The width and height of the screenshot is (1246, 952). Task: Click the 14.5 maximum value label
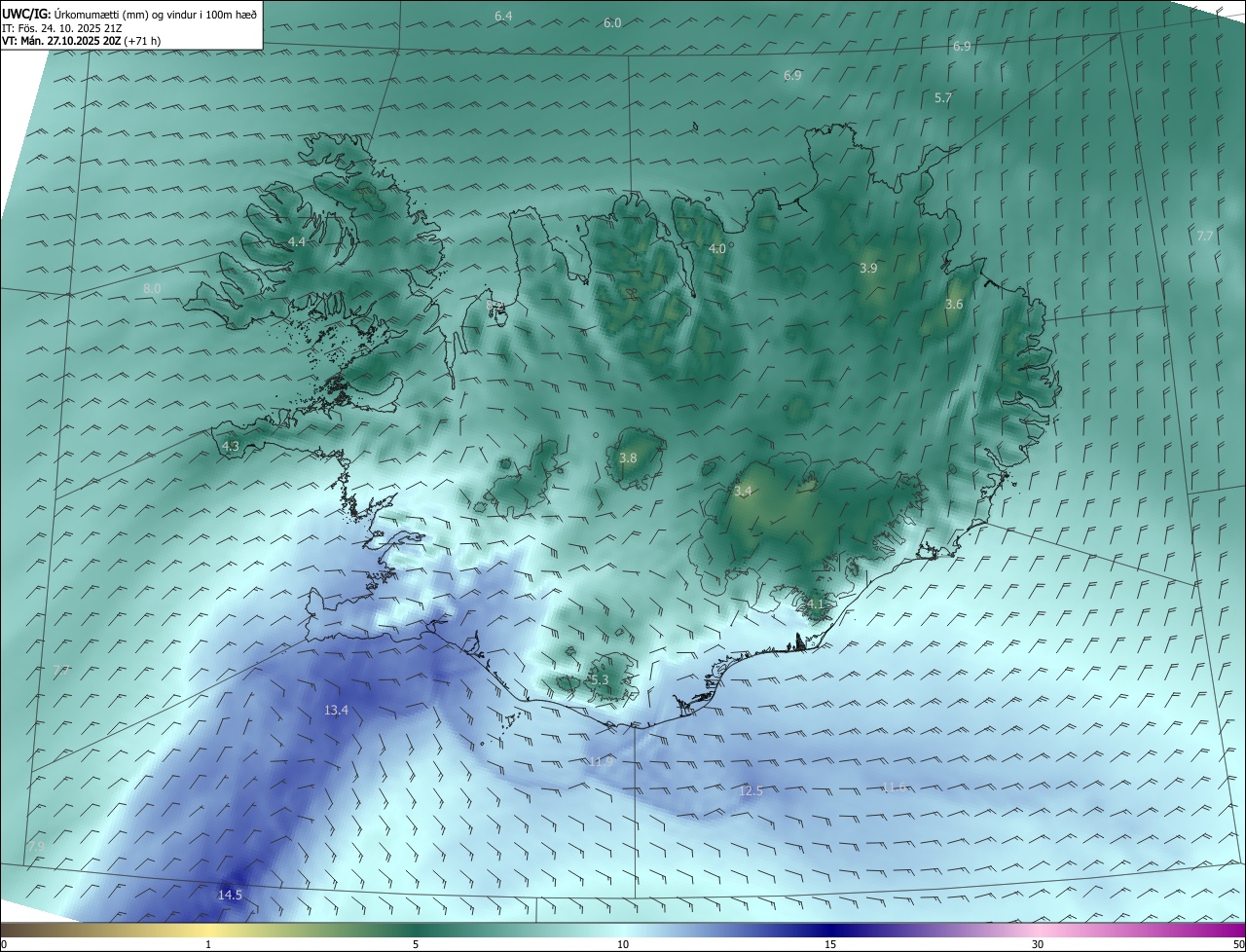click(230, 895)
